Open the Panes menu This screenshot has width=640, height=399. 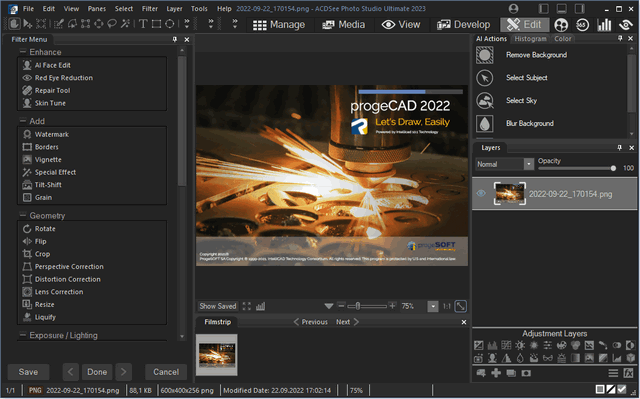(97, 9)
